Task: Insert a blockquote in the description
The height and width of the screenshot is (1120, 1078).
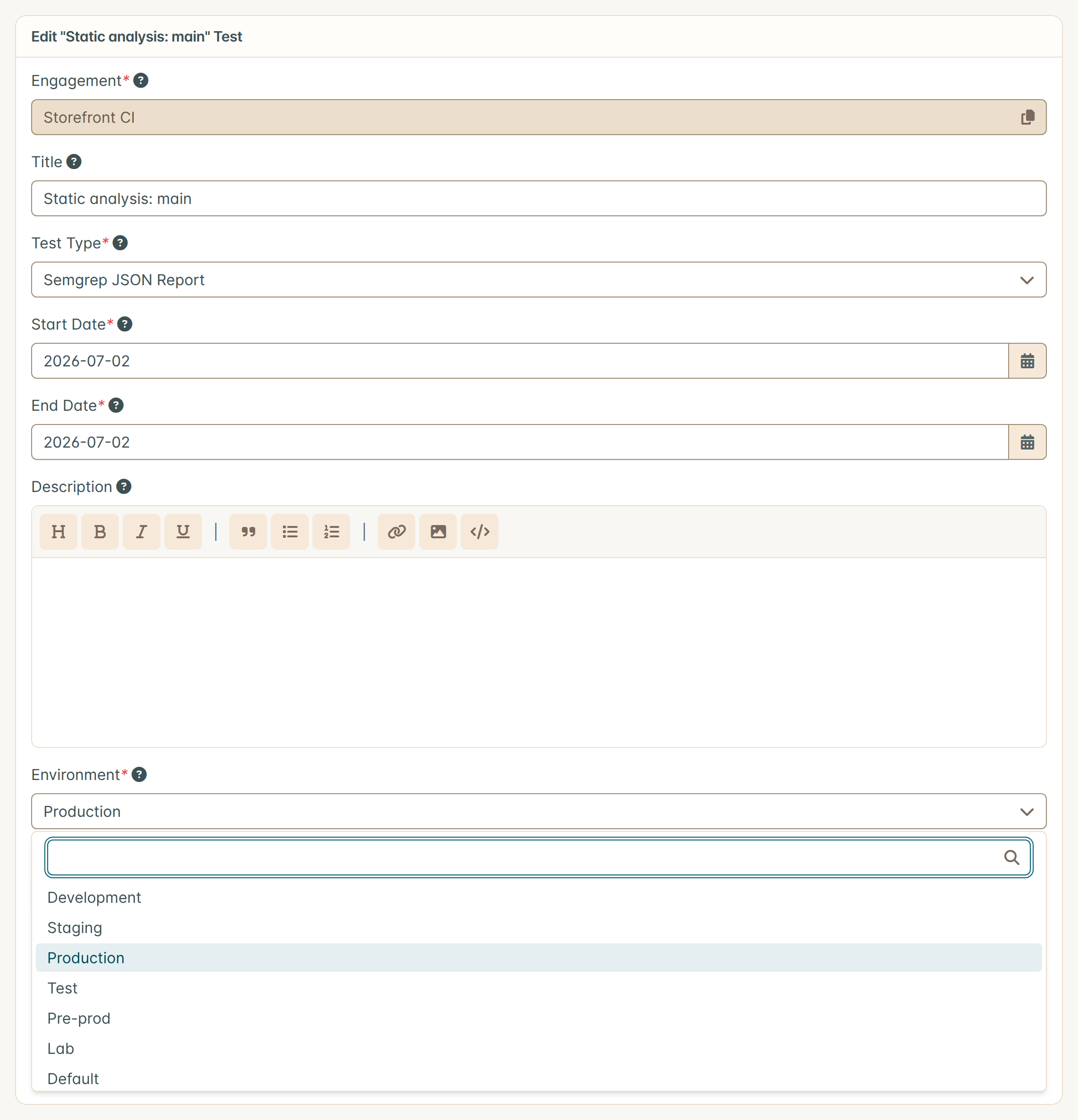Action: pos(248,531)
